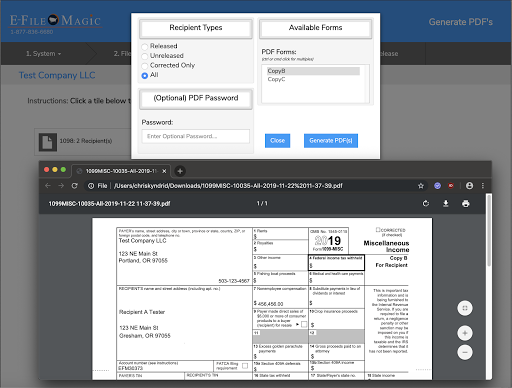The width and height of the screenshot is (512, 388).
Task: Click the red browser extension icon
Action: point(451,186)
